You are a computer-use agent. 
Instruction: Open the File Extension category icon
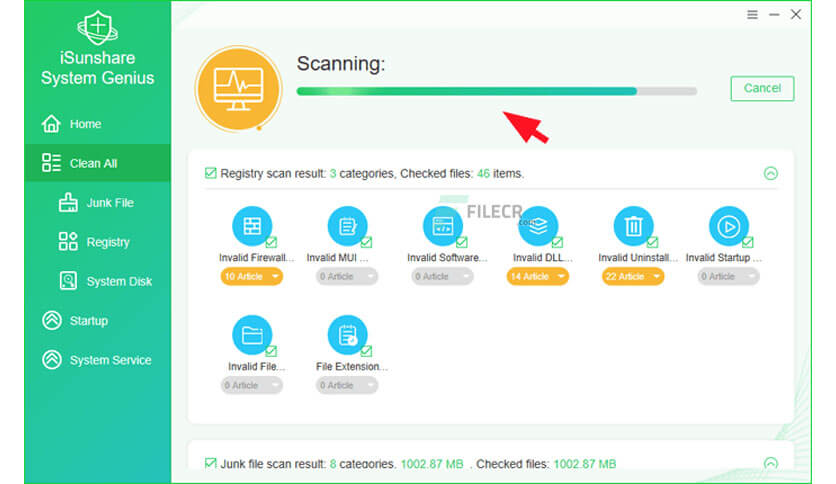click(348, 335)
